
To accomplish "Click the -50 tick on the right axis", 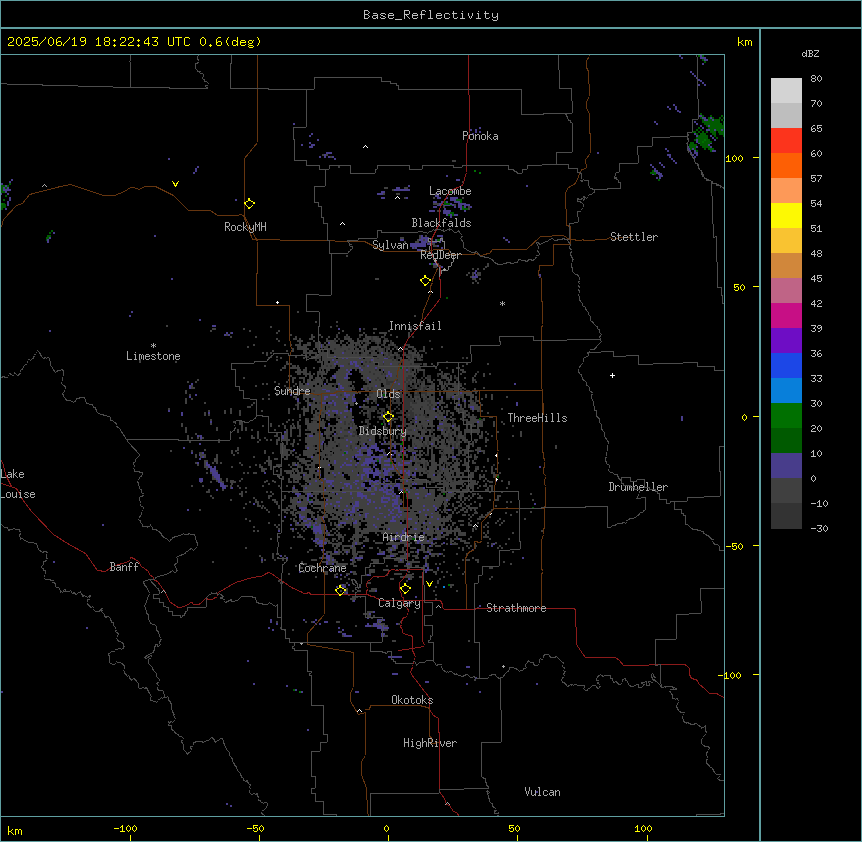I will tap(734, 546).
